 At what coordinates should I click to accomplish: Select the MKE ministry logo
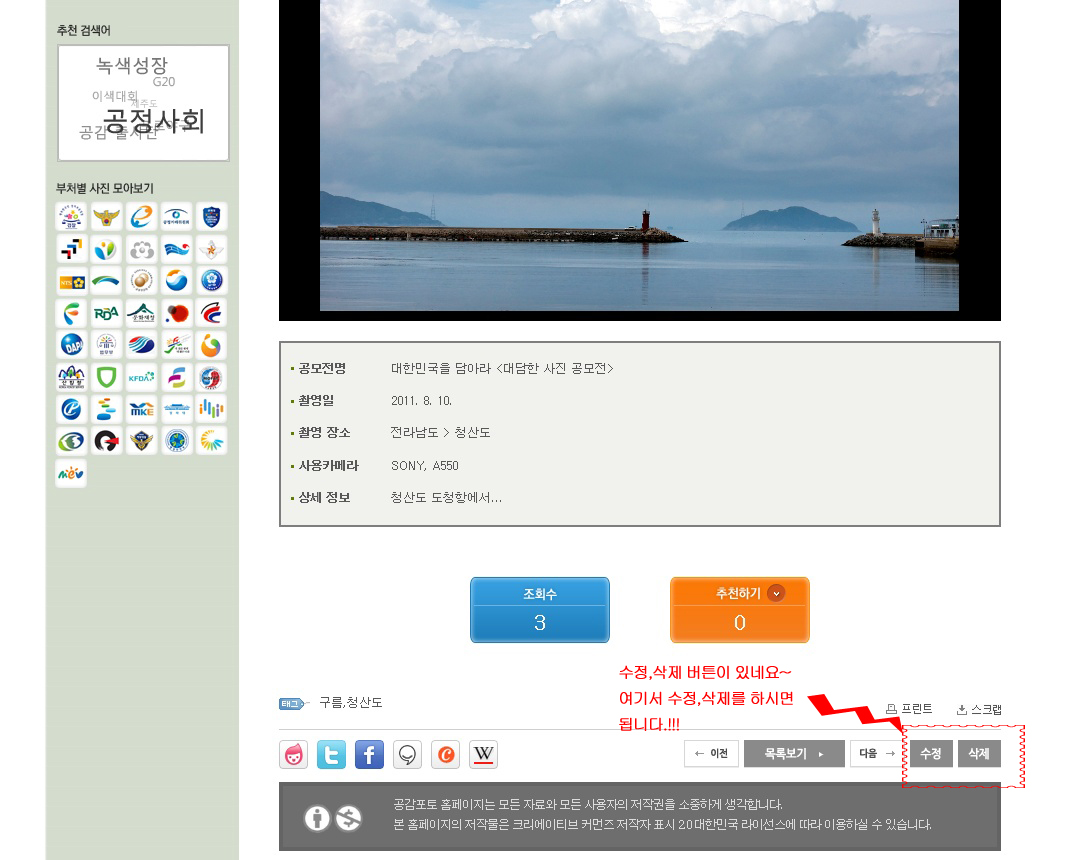point(141,409)
